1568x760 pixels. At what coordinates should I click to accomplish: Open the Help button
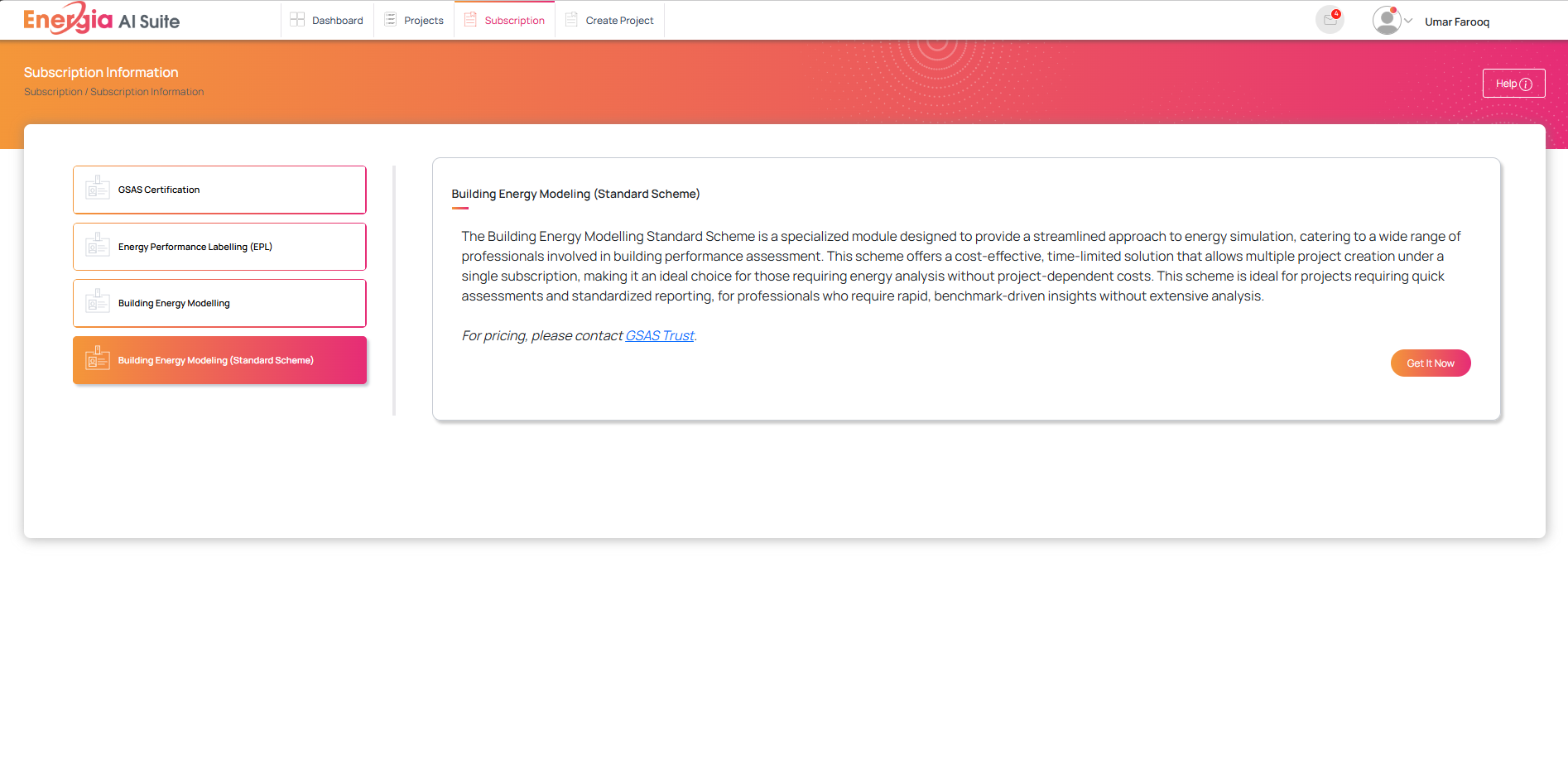(1513, 84)
